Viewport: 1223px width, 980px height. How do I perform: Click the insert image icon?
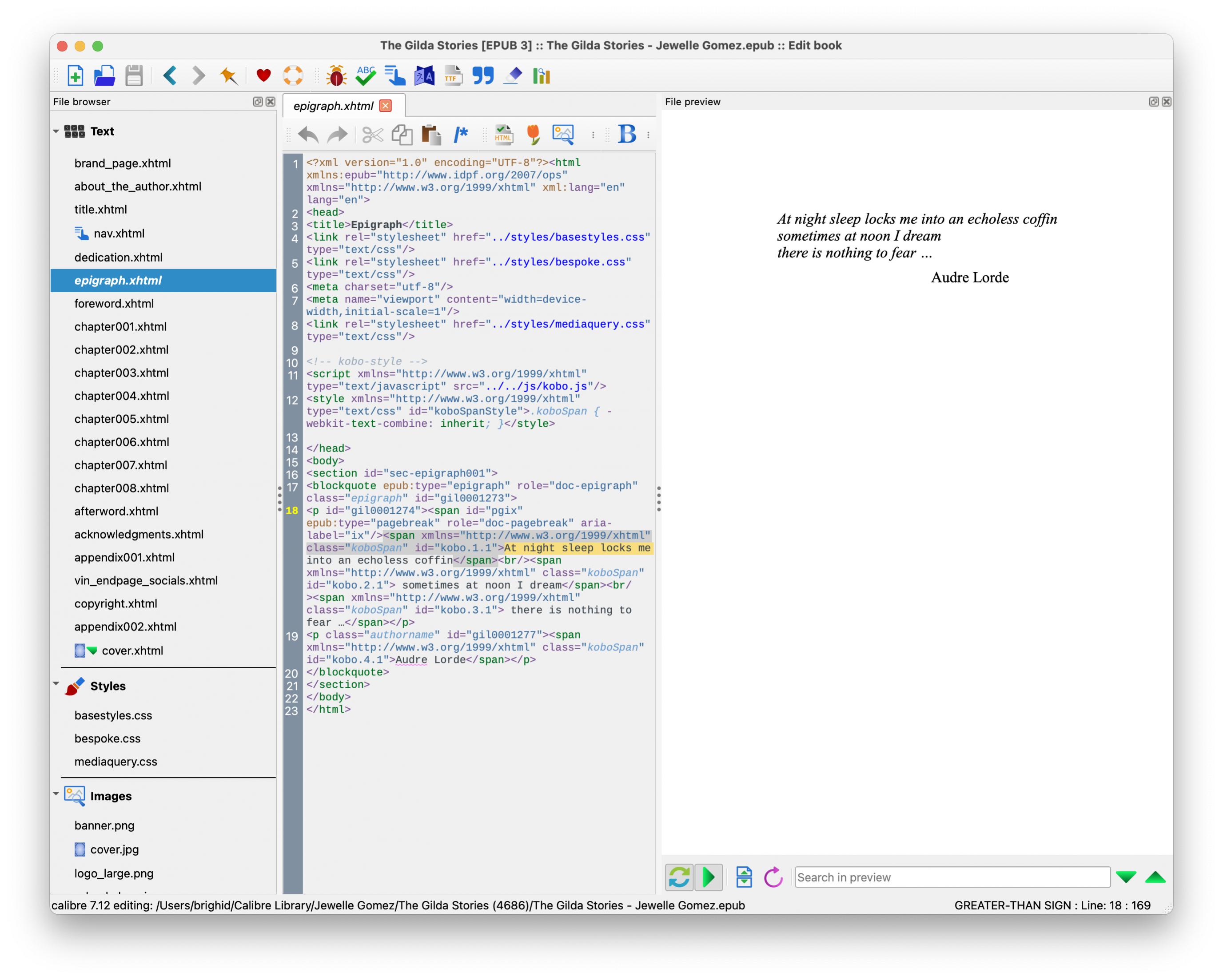(x=563, y=135)
